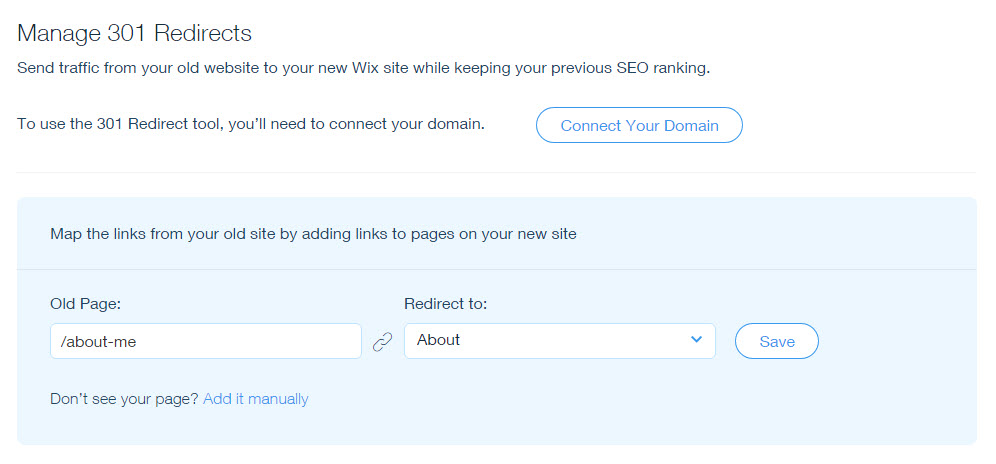Click the Redirect to label
Screen dimensions: 996x464
[452, 303]
